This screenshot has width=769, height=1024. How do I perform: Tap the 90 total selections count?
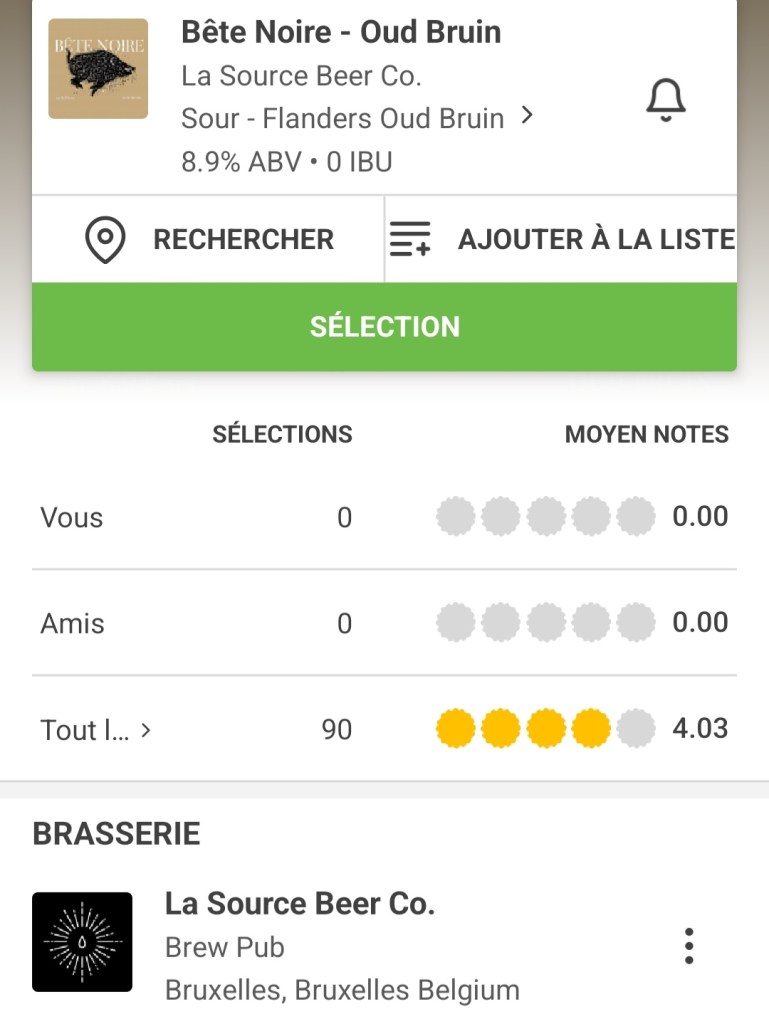(x=337, y=730)
